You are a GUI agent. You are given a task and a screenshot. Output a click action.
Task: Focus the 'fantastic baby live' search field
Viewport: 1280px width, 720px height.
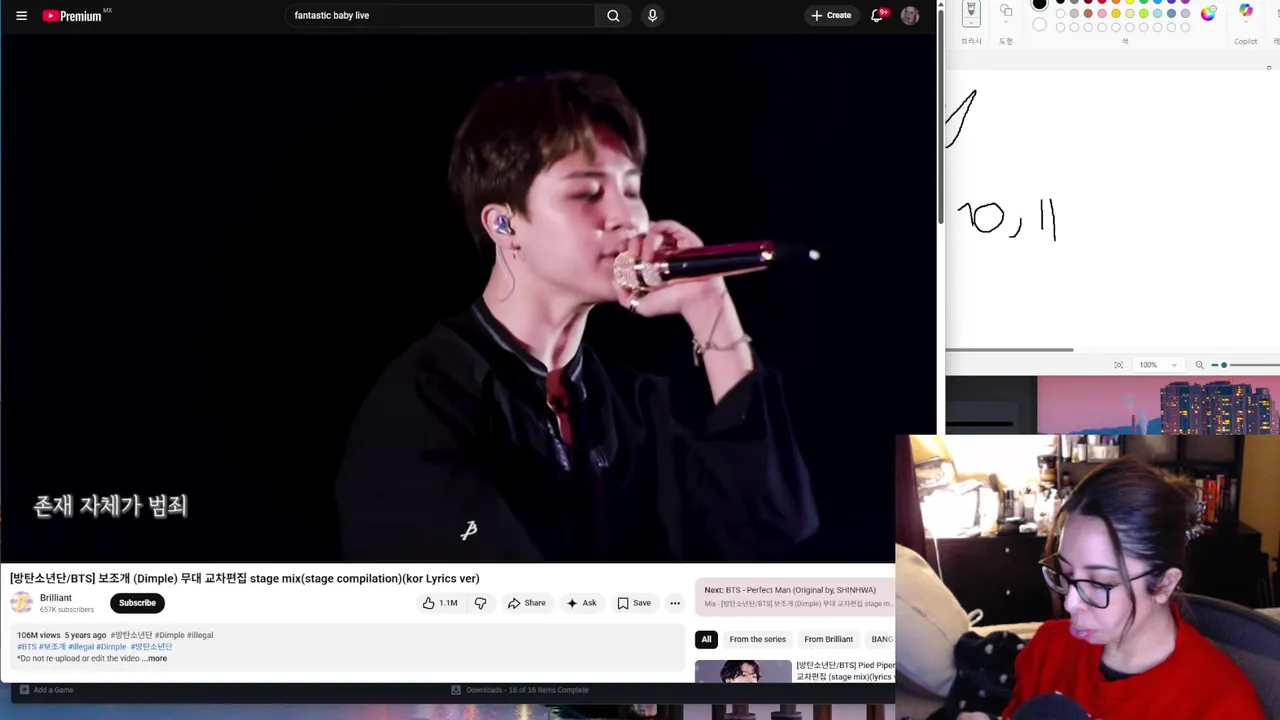(x=440, y=15)
